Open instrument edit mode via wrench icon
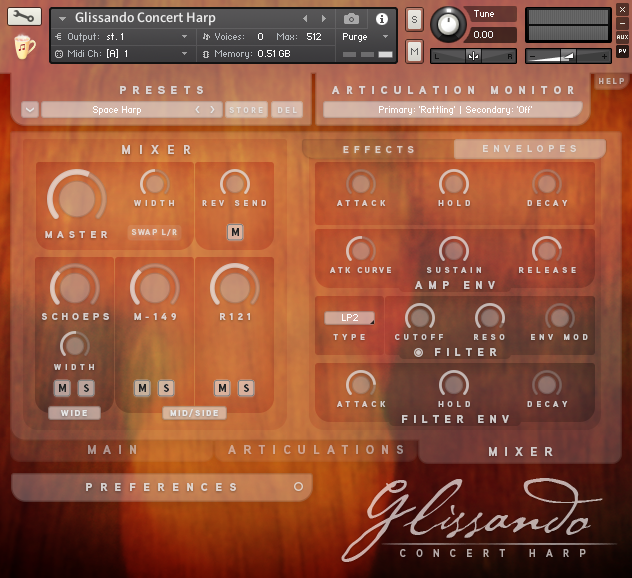This screenshot has width=632, height=578. pyautogui.click(x=24, y=17)
